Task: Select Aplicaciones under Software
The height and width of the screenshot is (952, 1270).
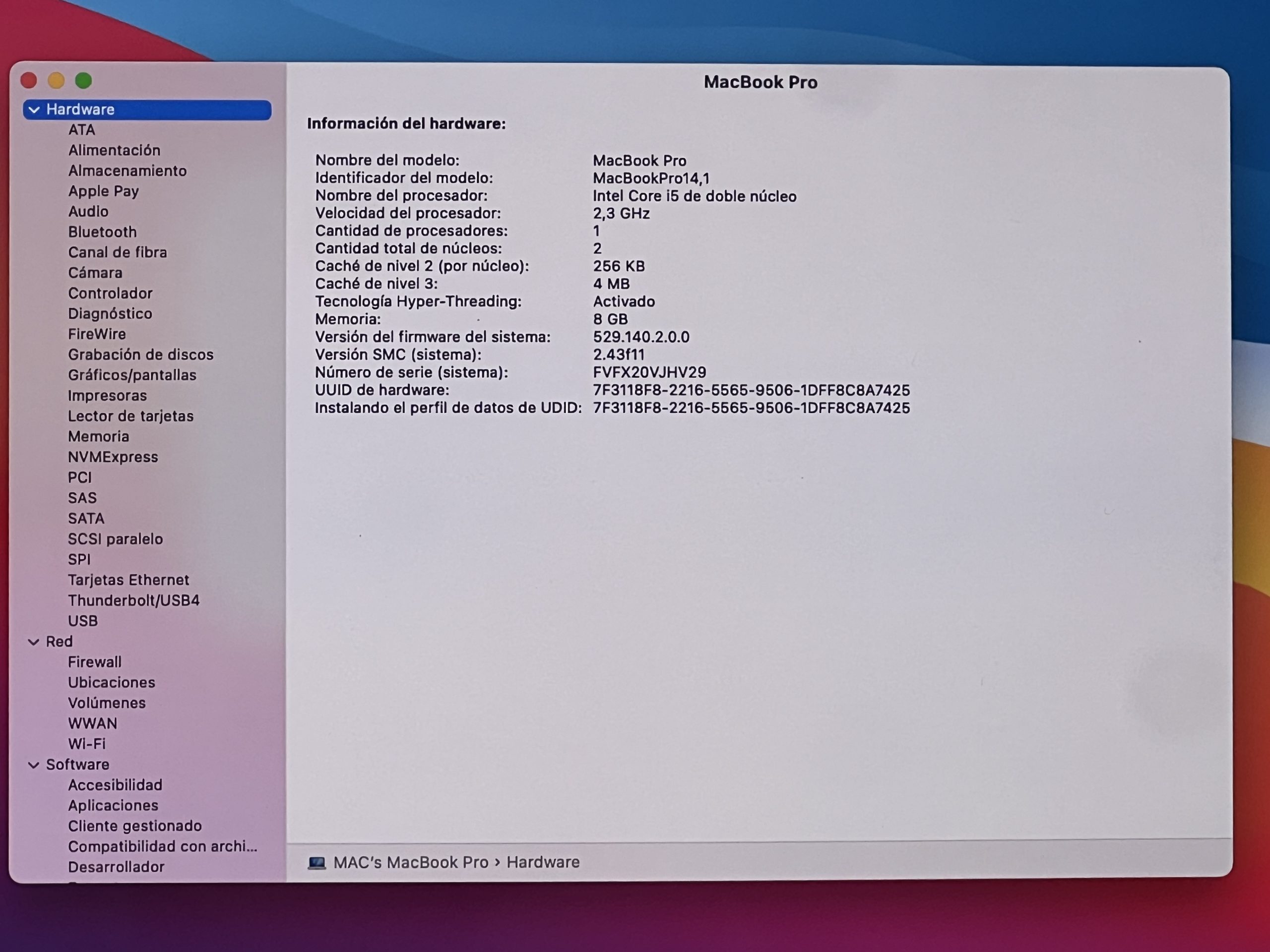Action: (x=113, y=805)
